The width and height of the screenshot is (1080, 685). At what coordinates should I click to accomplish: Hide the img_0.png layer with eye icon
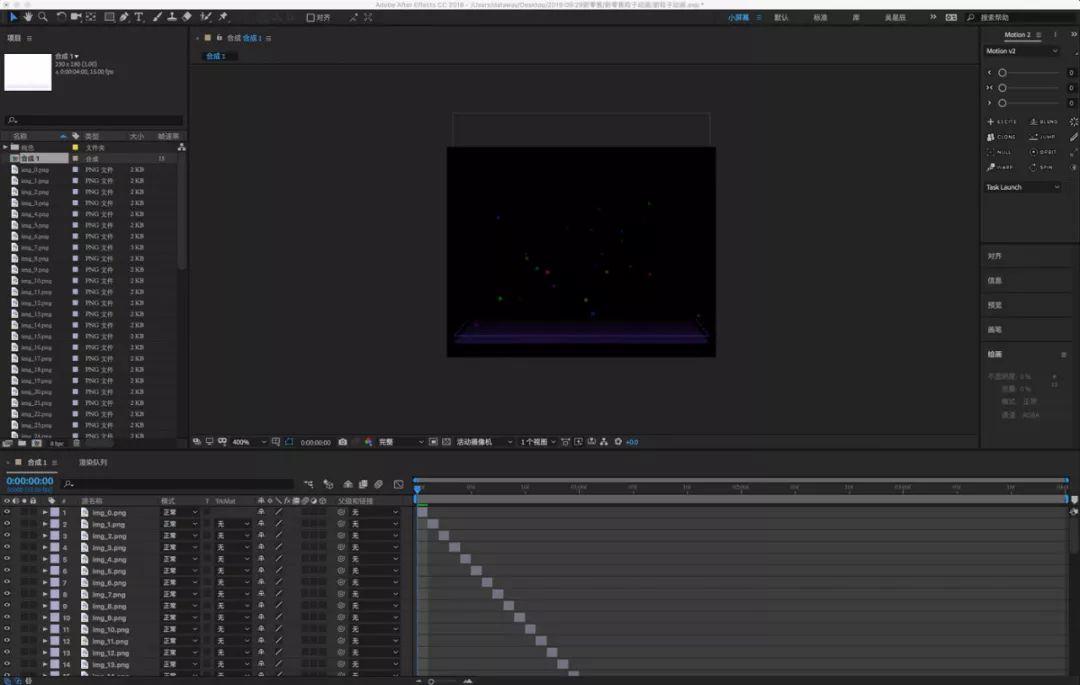pos(7,512)
